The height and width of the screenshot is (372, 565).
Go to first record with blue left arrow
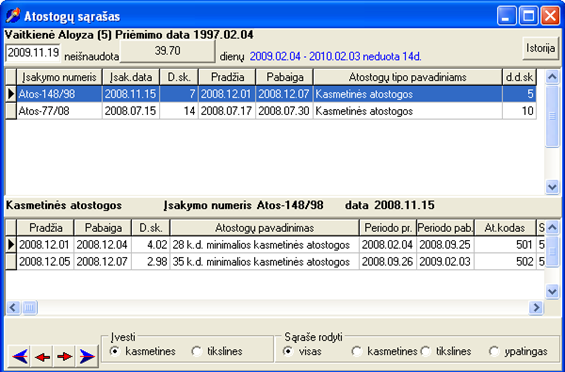coord(20,356)
